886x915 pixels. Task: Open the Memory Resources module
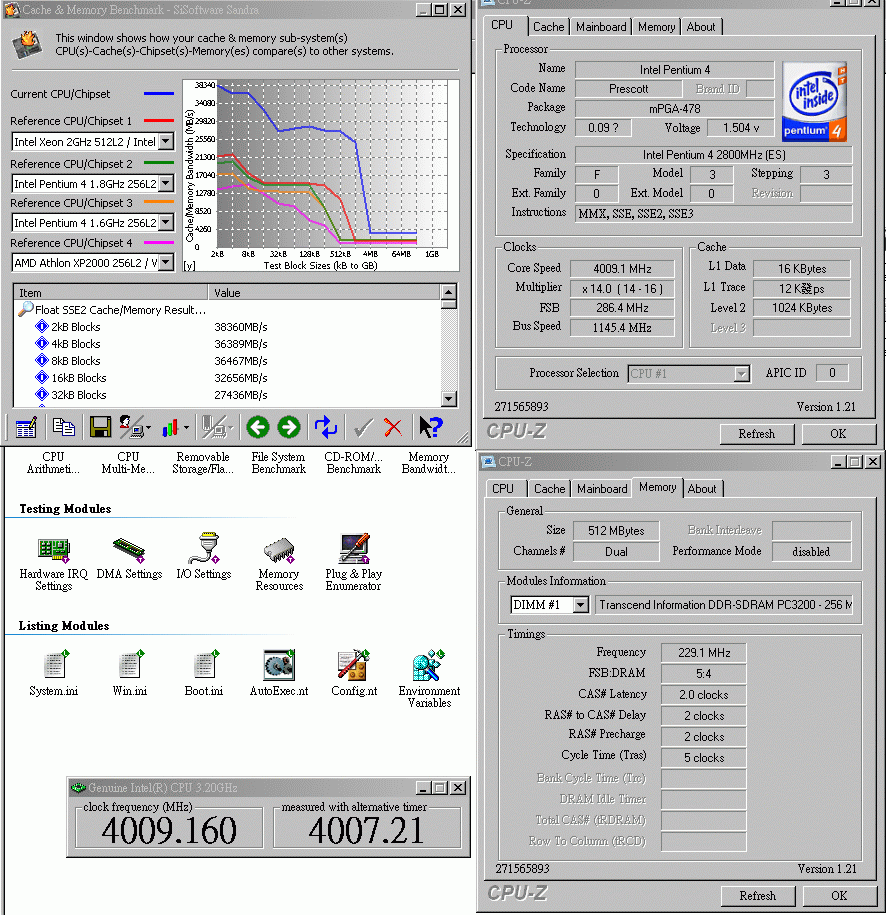click(279, 564)
